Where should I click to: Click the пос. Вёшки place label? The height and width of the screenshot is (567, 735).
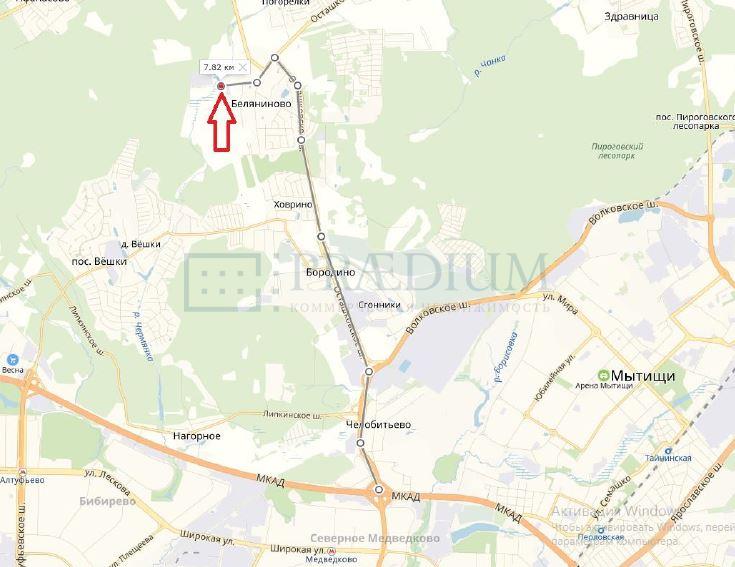pyautogui.click(x=99, y=261)
